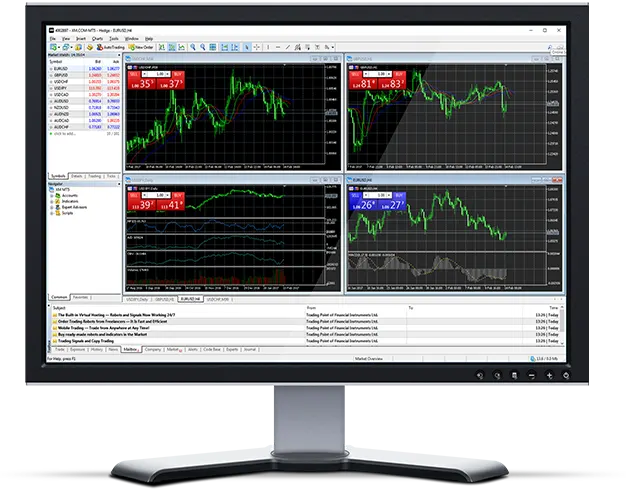Image resolution: width=626 pixels, height=494 pixels.
Task: Click the New Order toolbar button
Action: tap(144, 47)
